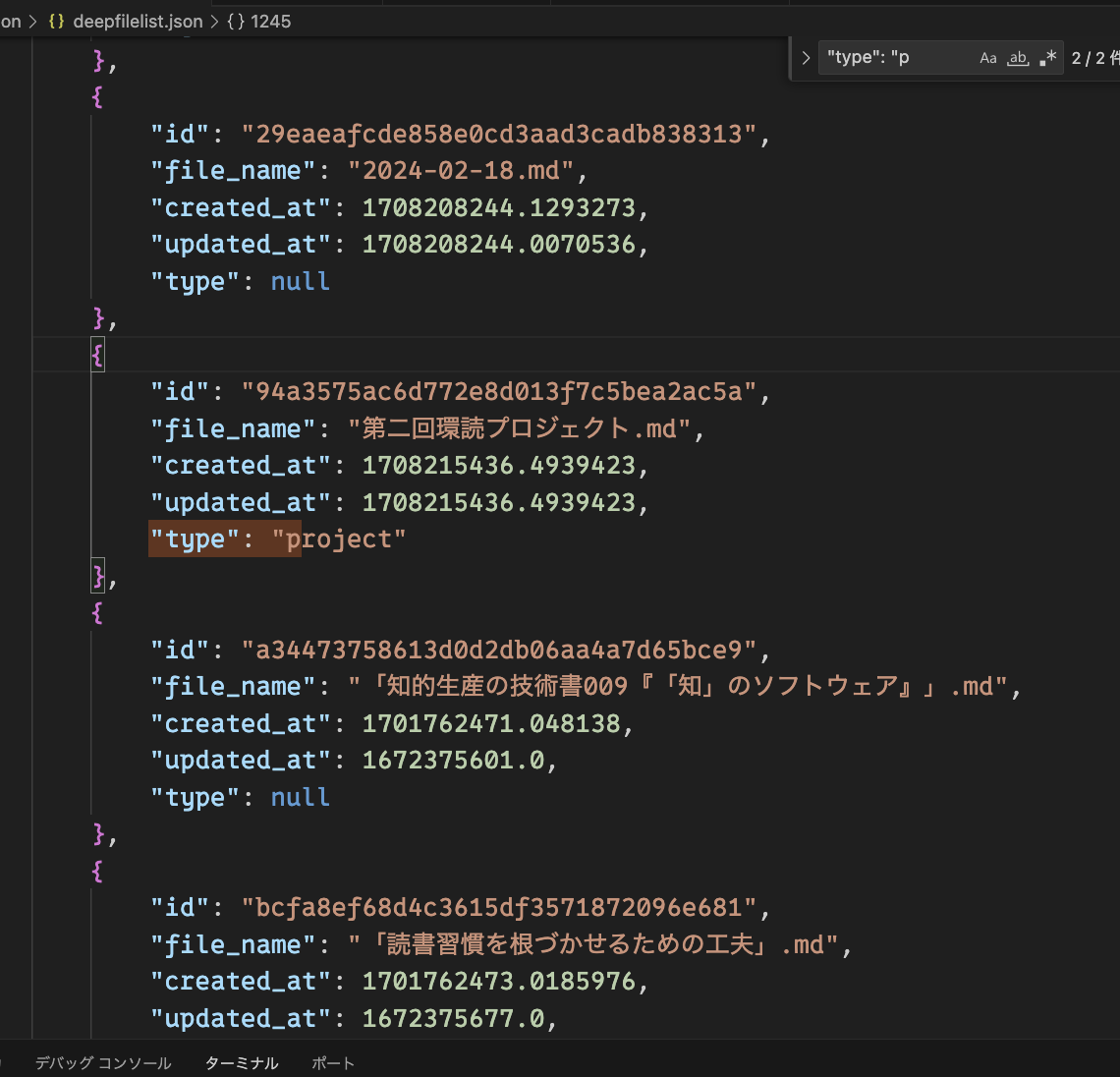The image size is (1120, 1077).
Task: Place cursor on the null value under 2024-02-18.md
Action: (300, 281)
